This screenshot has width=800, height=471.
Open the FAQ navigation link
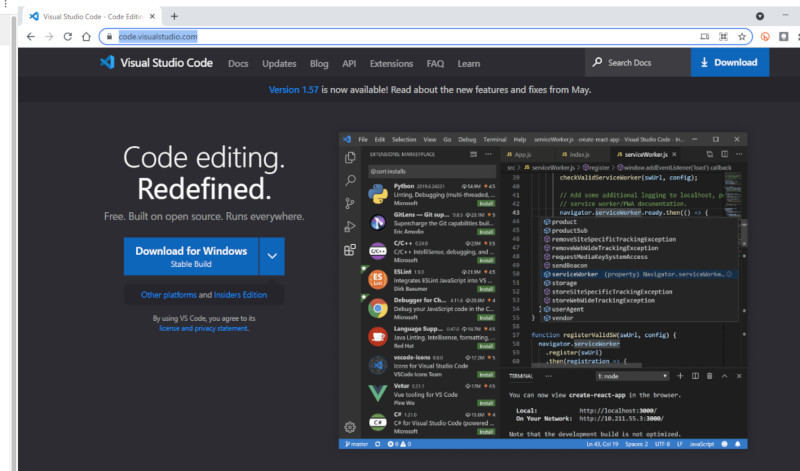pyautogui.click(x=435, y=63)
